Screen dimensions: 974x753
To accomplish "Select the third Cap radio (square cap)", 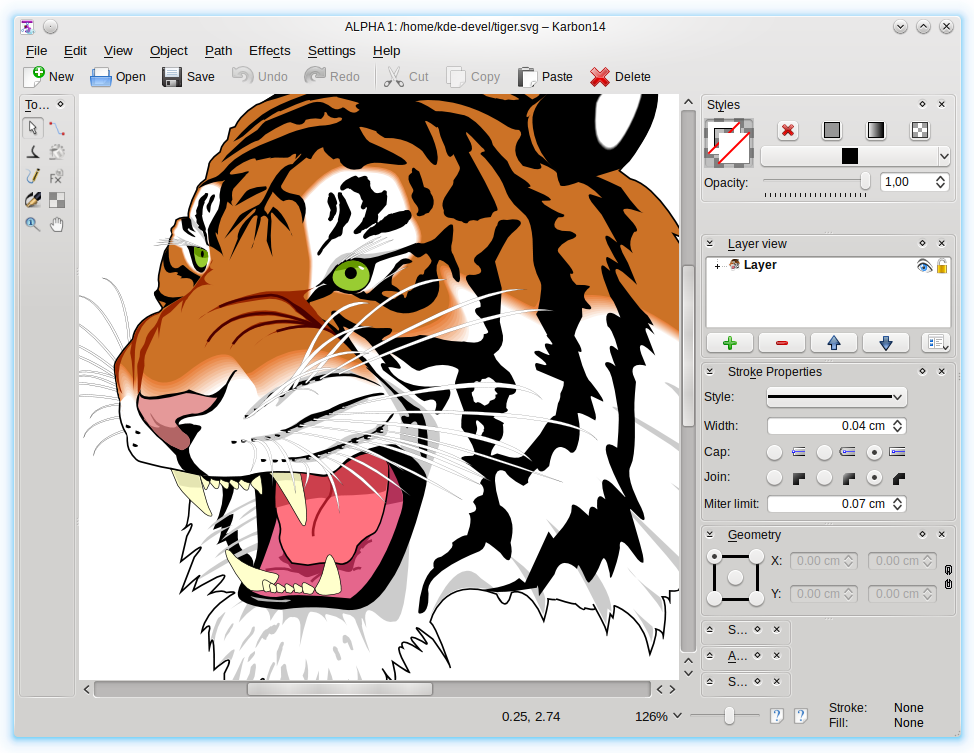I will click(874, 452).
